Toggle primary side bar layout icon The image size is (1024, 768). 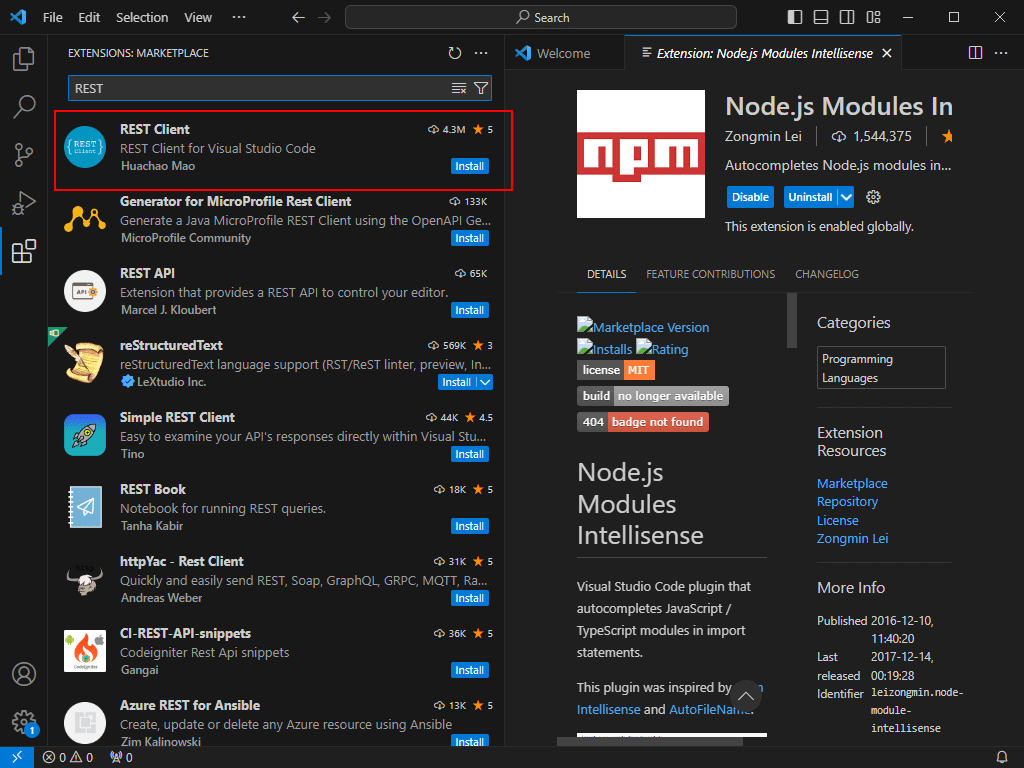click(795, 17)
